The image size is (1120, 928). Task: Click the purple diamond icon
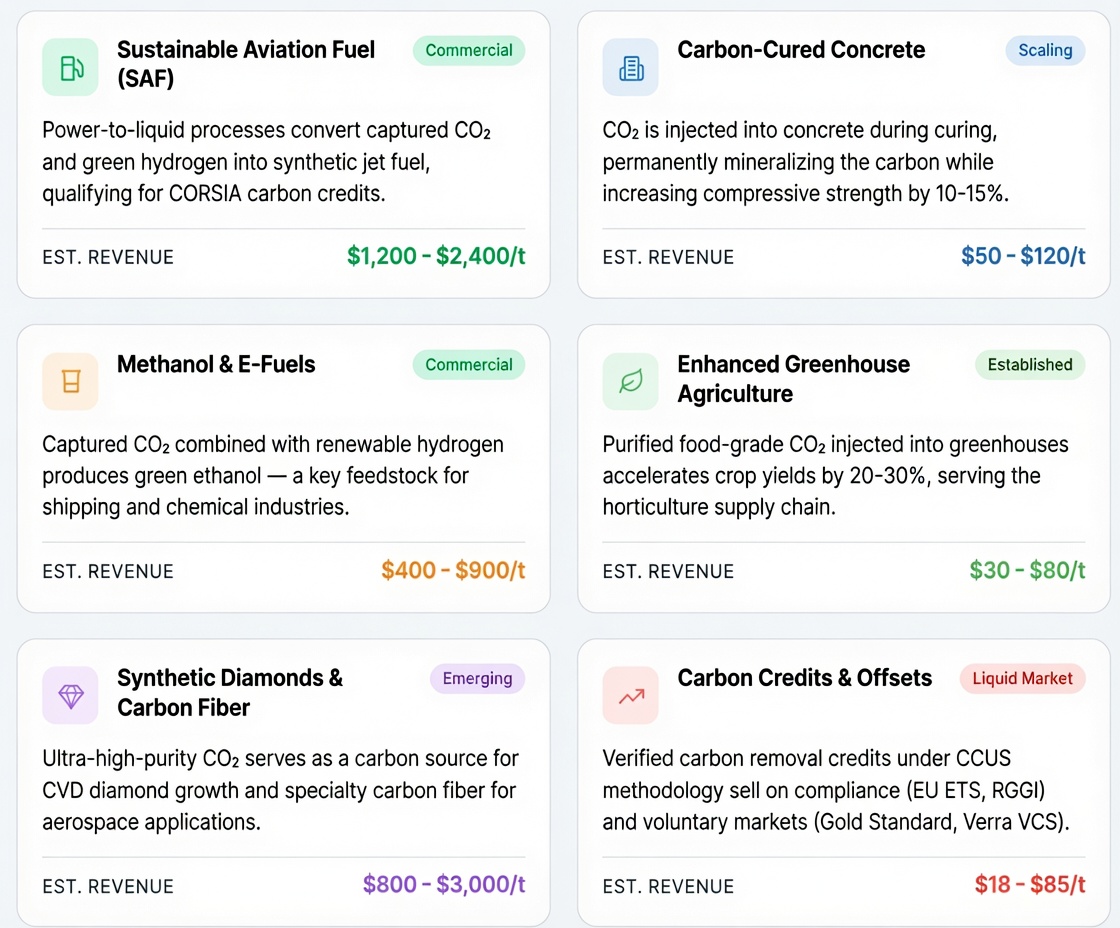[x=70, y=695]
